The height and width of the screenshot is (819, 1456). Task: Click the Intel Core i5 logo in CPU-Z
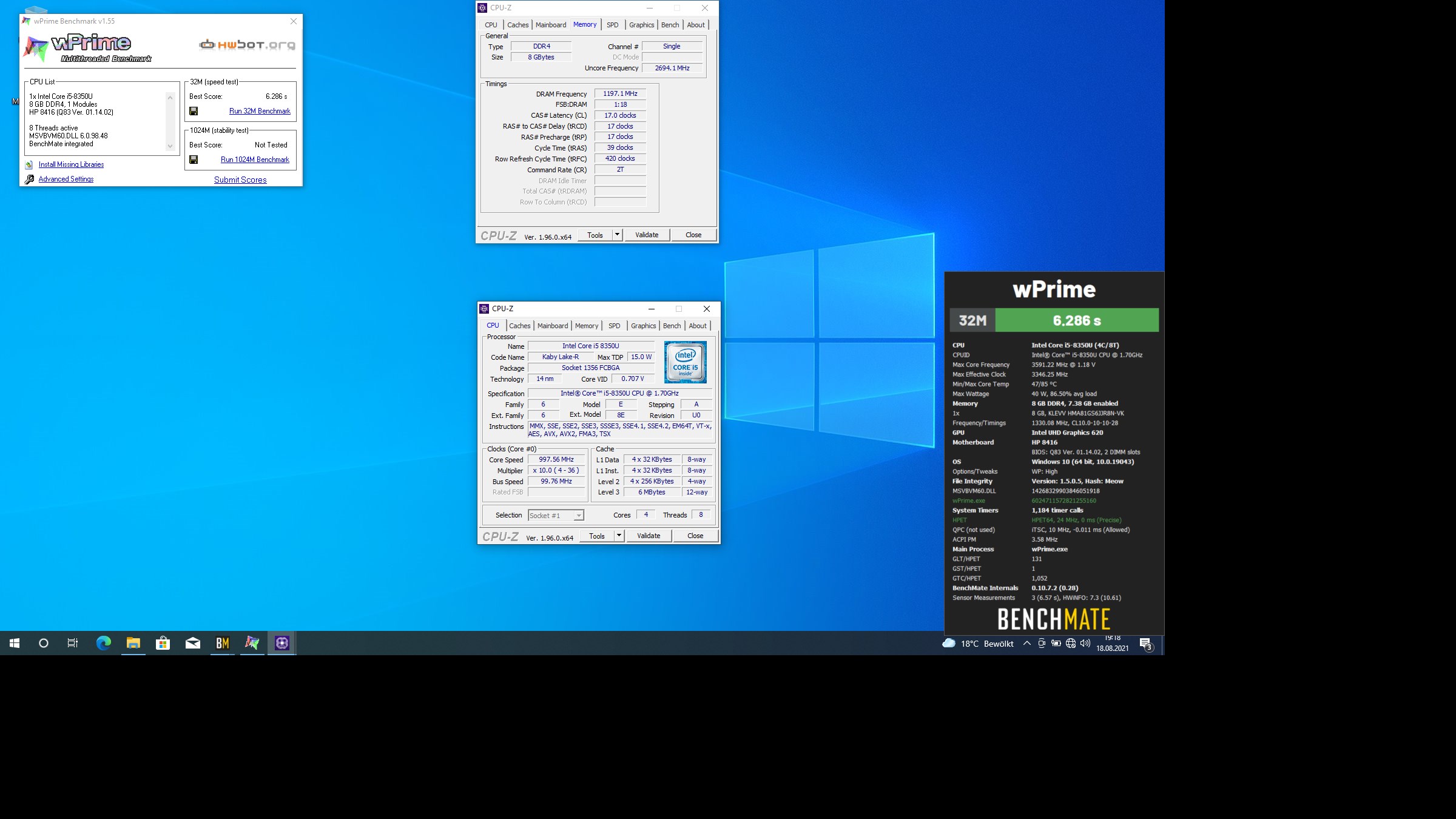tap(686, 362)
